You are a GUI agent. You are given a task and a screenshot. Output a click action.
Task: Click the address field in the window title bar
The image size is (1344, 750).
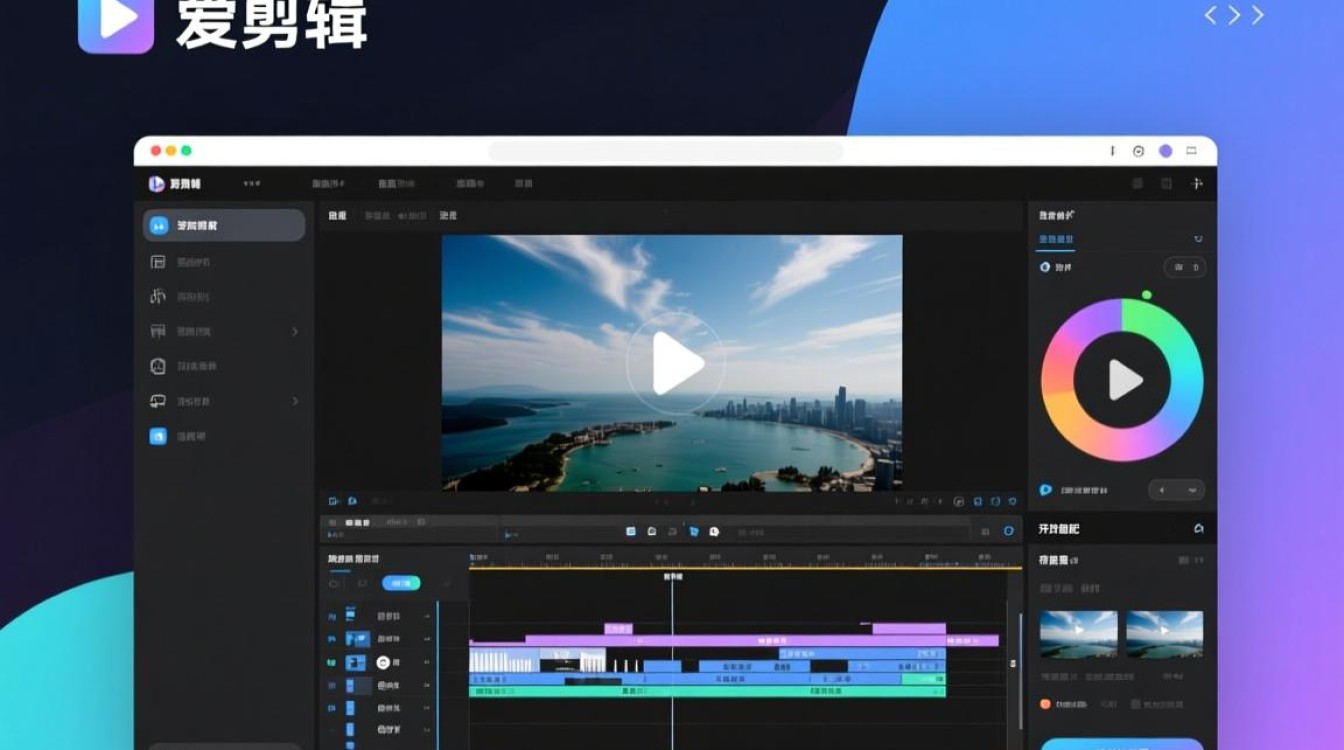point(665,151)
